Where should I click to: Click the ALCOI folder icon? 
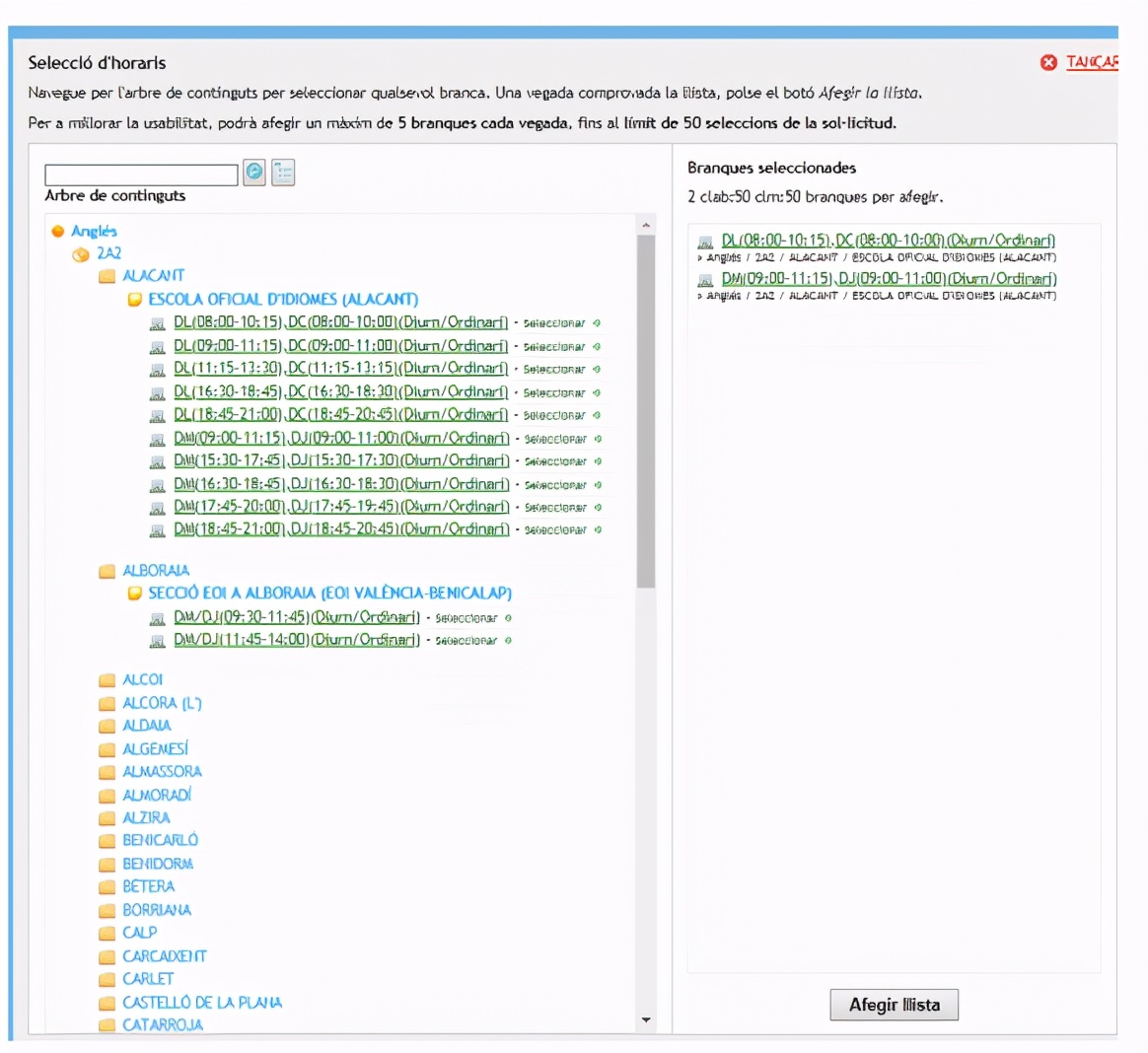pyautogui.click(x=108, y=680)
